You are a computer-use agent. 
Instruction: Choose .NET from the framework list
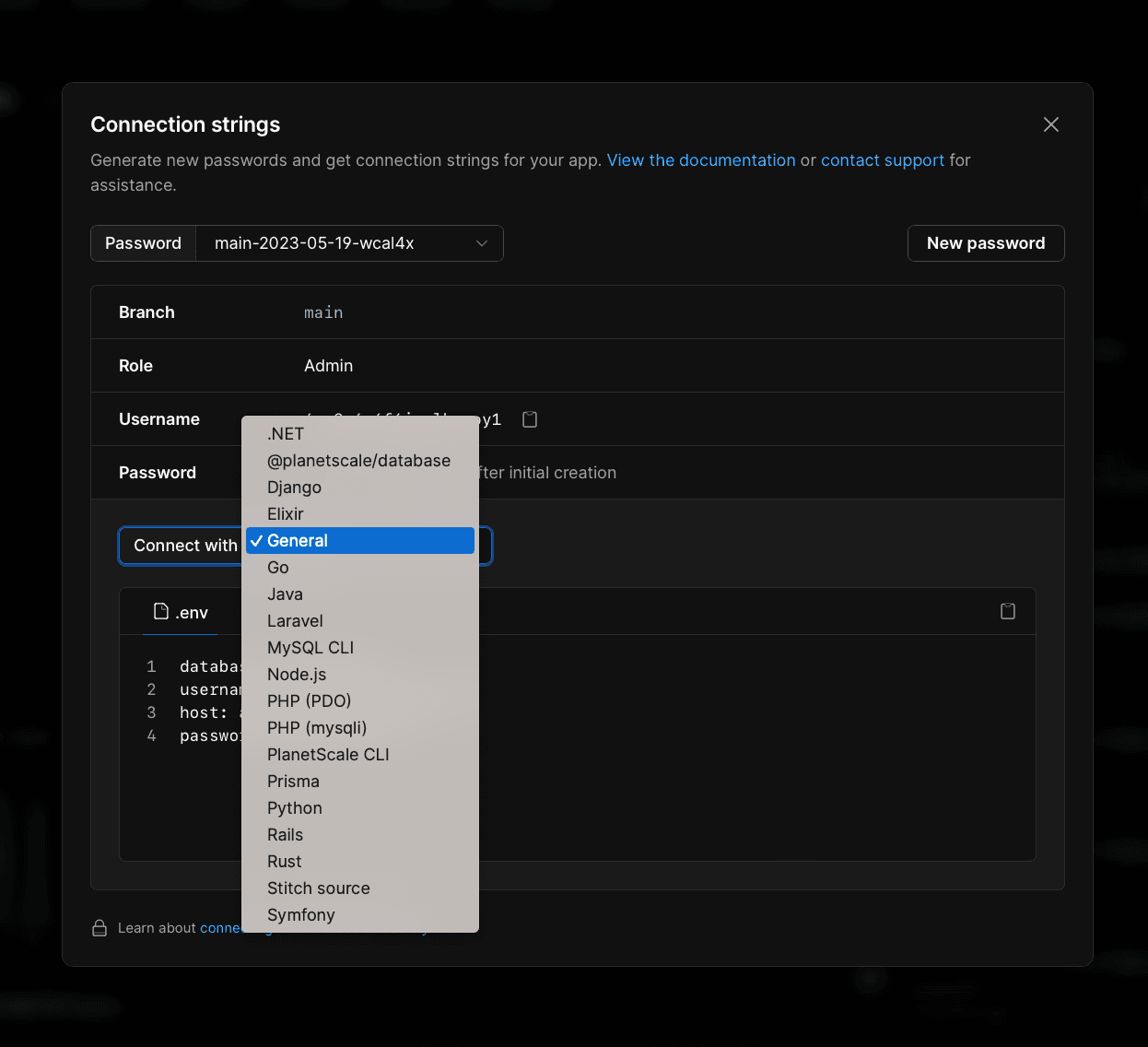(x=360, y=434)
